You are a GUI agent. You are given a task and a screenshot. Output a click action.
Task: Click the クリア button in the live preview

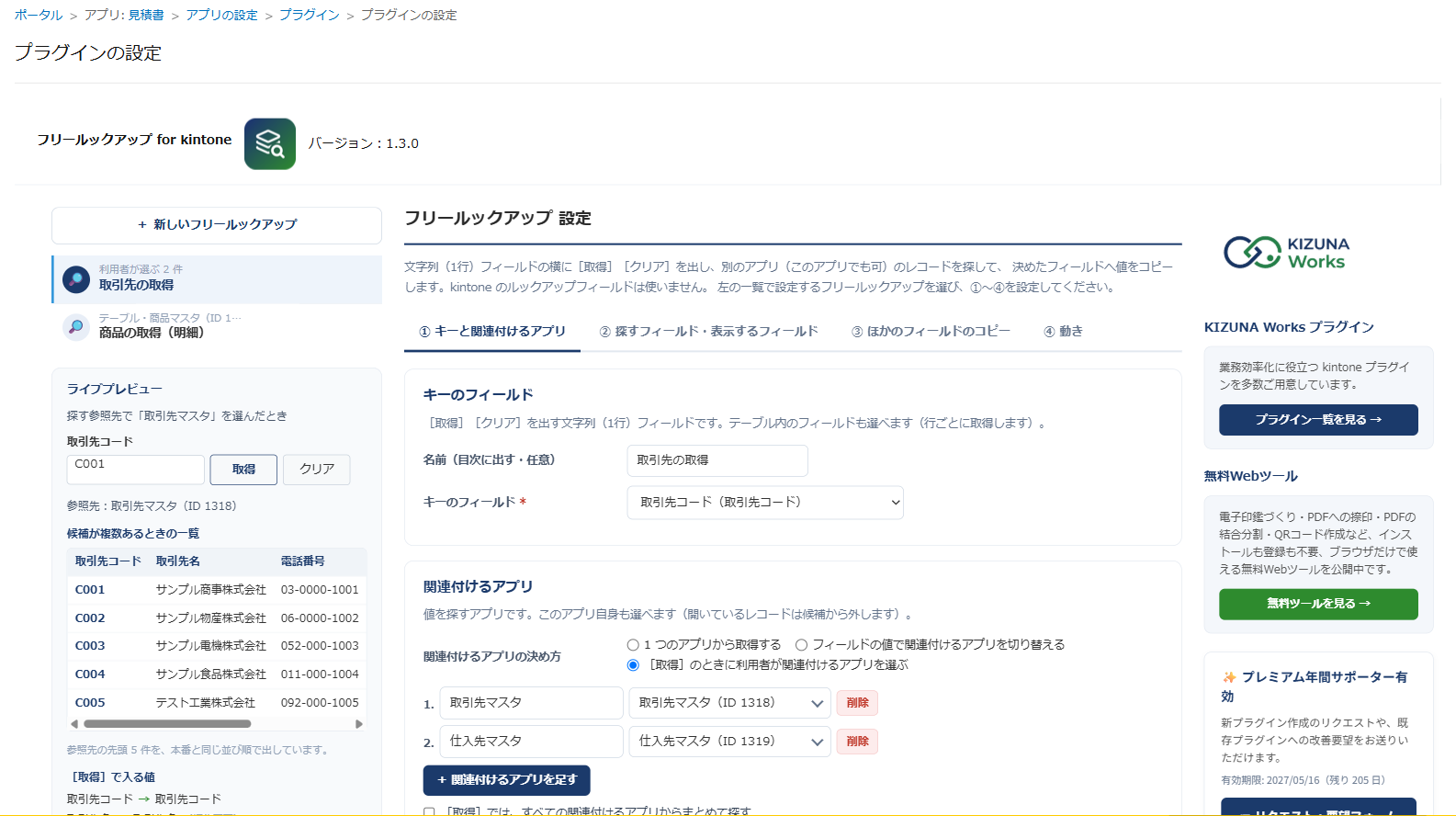coord(317,470)
